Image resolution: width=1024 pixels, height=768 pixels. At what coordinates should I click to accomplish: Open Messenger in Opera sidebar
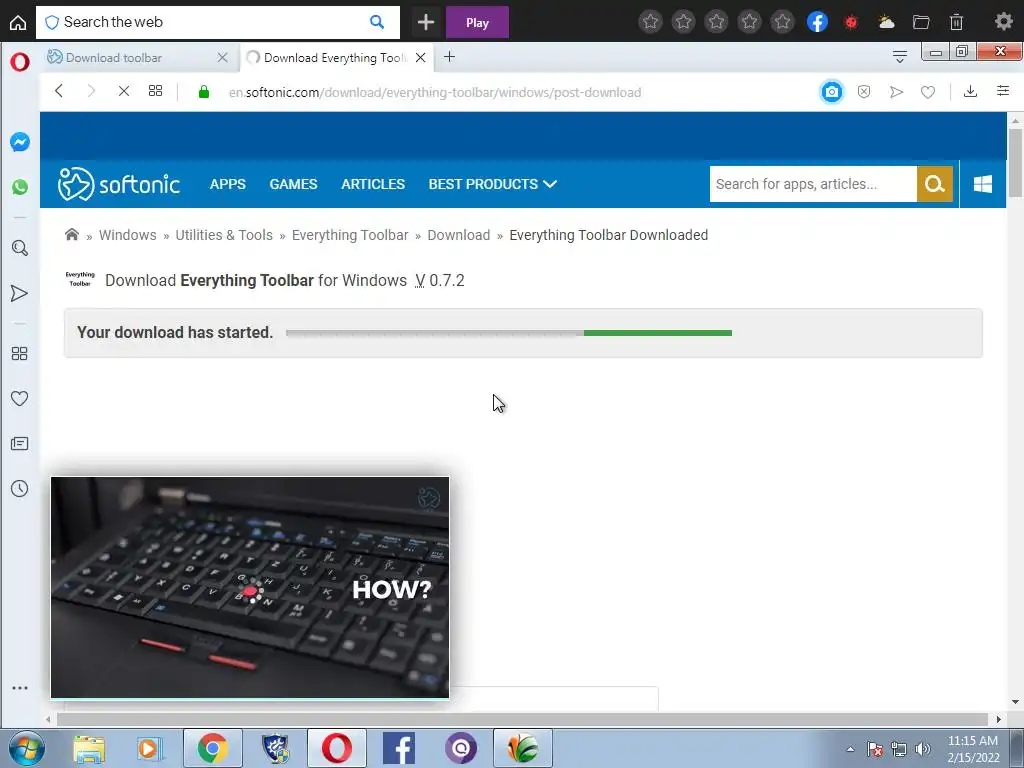20,142
